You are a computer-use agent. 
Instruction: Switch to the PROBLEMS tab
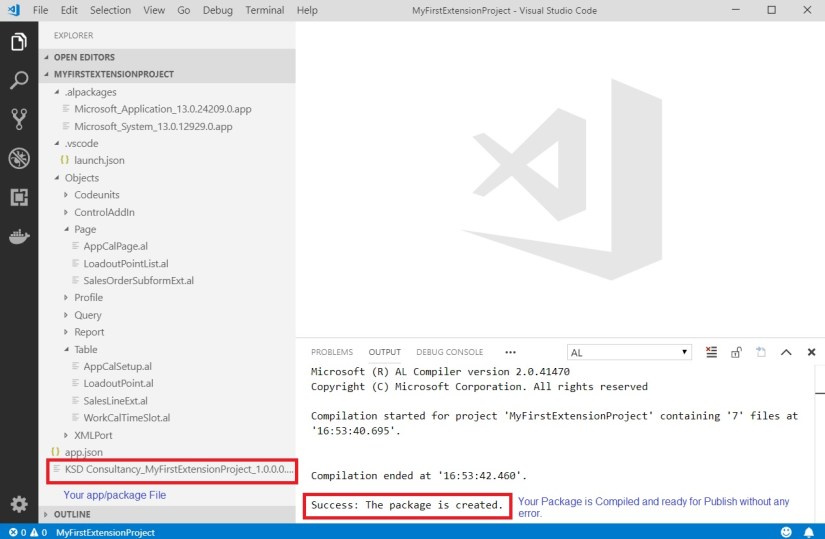pyautogui.click(x=331, y=352)
